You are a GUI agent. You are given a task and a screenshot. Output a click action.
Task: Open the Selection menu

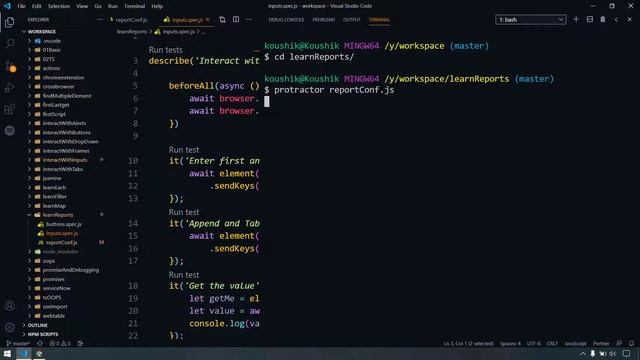[x=59, y=6]
